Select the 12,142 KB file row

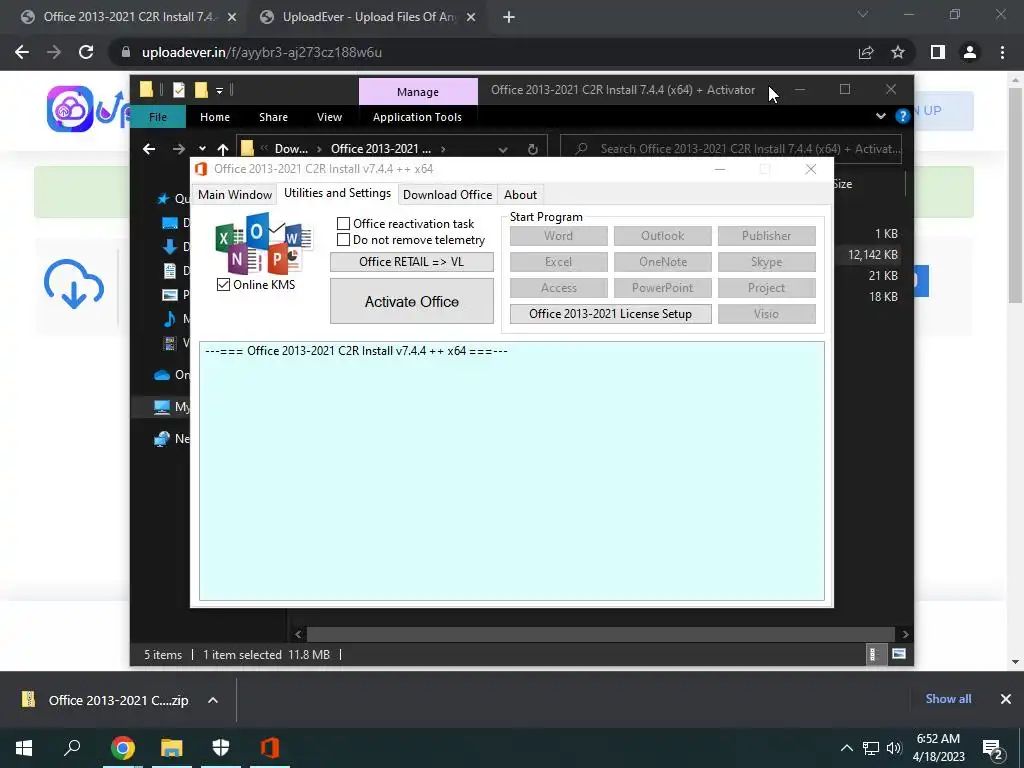[x=872, y=255]
